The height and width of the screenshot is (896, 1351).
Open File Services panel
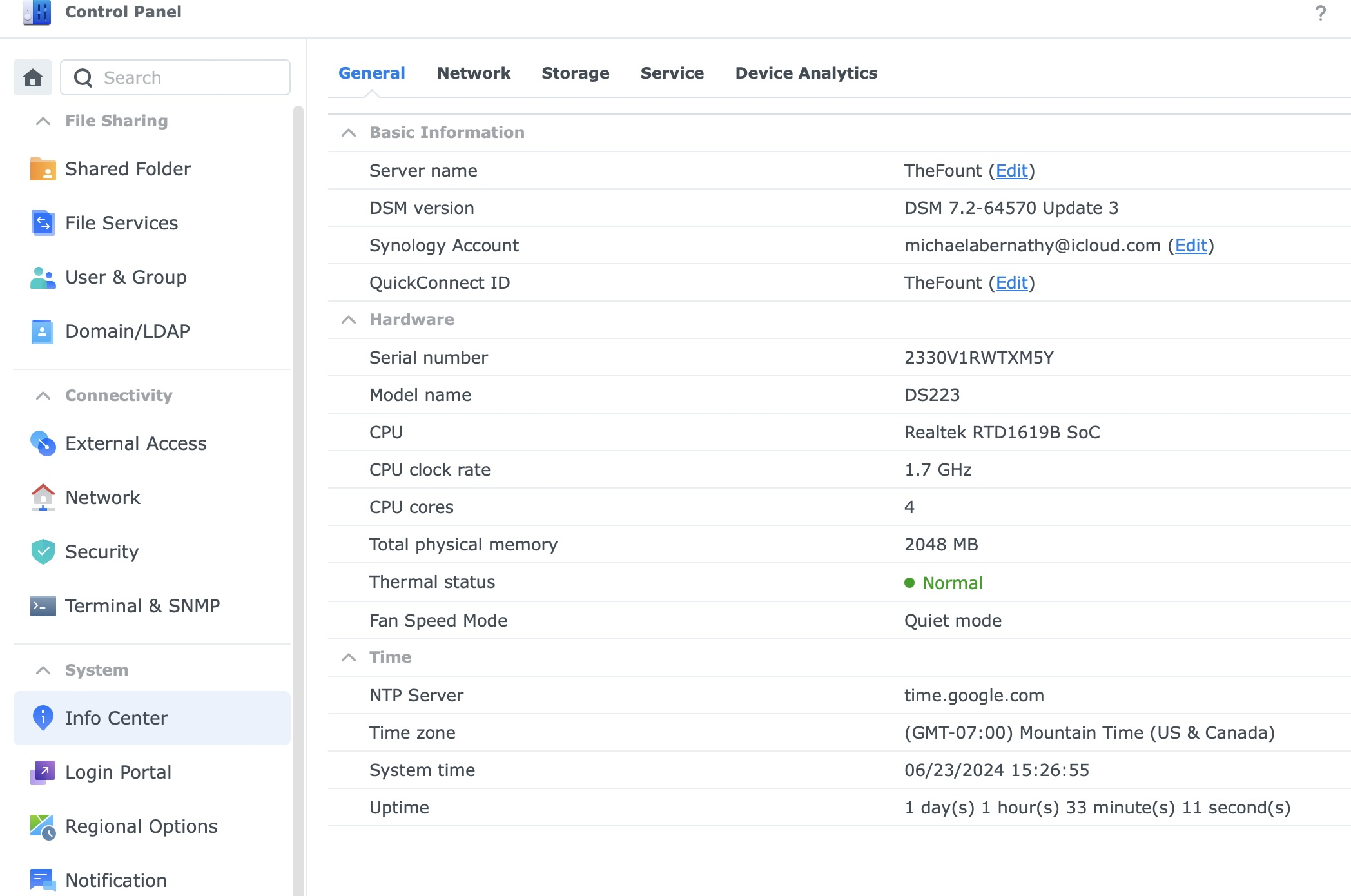pyautogui.click(x=121, y=223)
